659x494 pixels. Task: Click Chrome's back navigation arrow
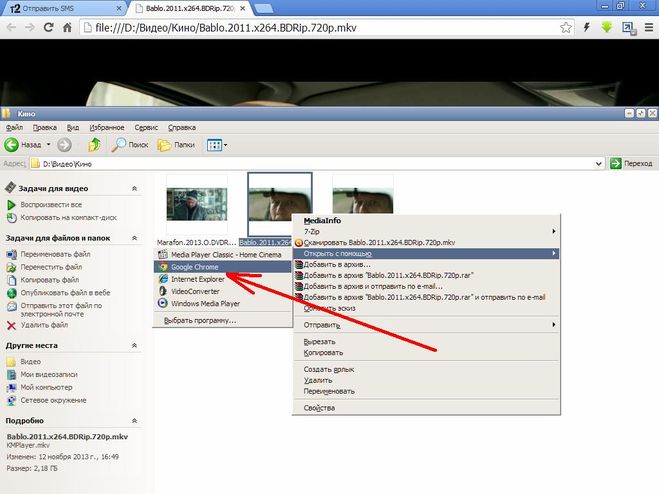(11, 28)
